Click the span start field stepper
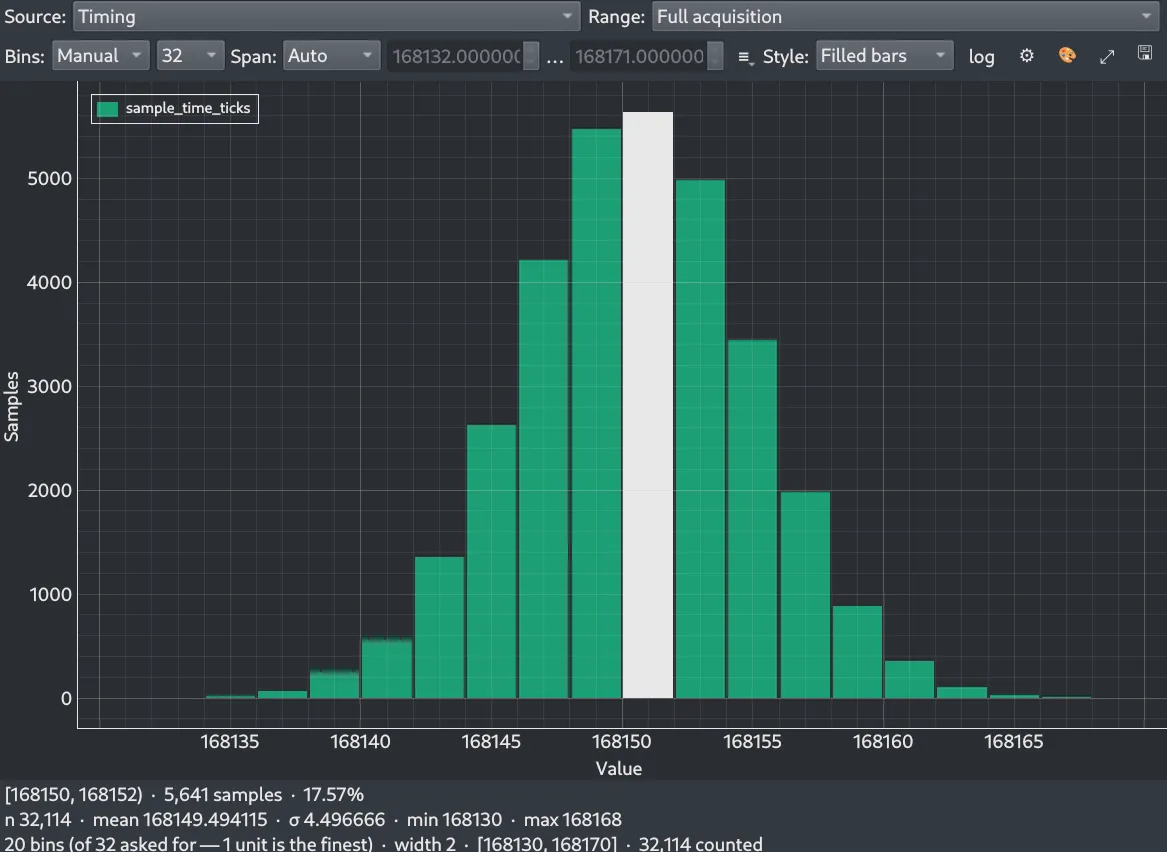1167x852 pixels. (x=531, y=57)
